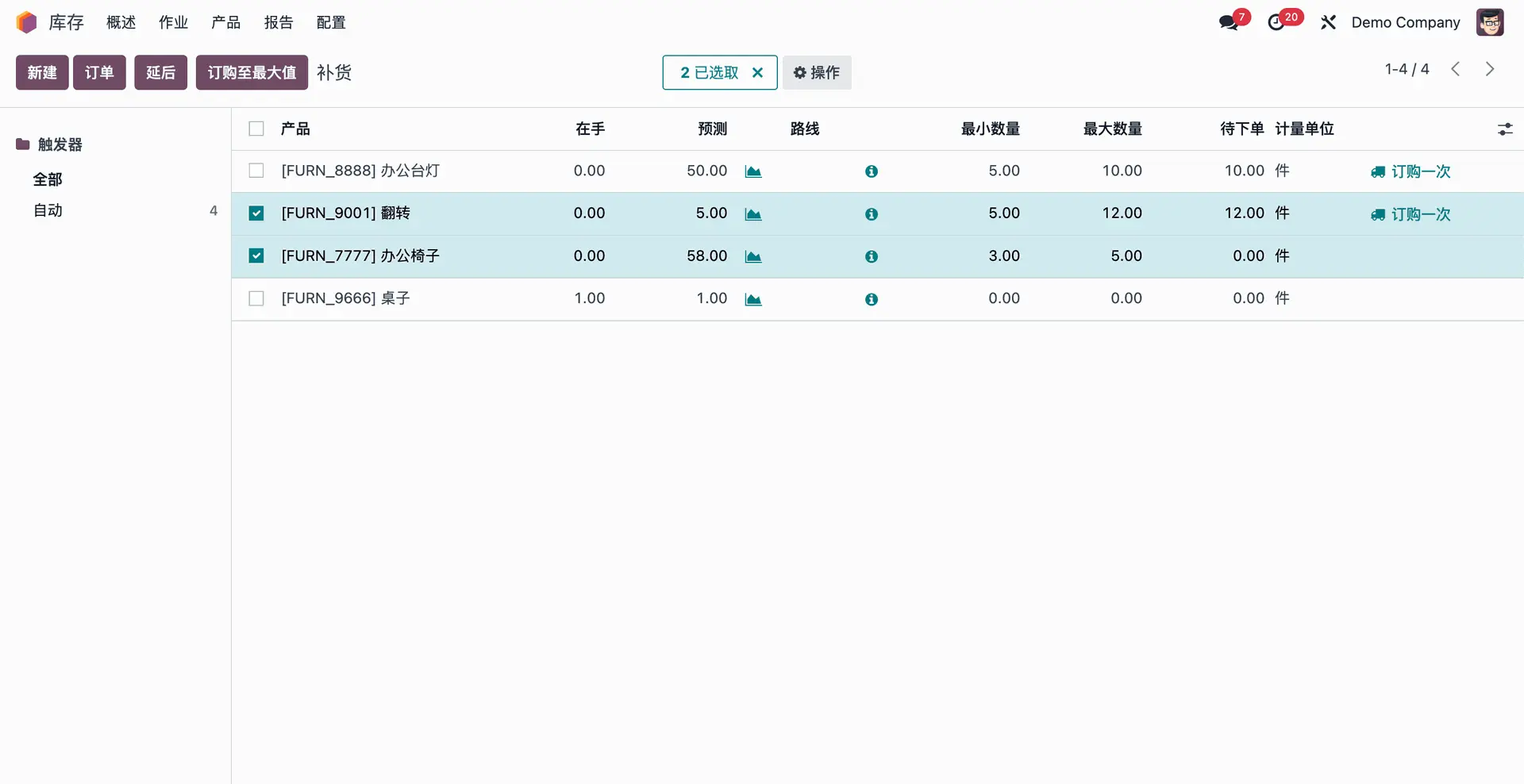This screenshot has height=784, width=1524.
Task: Show replenishment info for 办公椅子
Action: [x=871, y=256]
